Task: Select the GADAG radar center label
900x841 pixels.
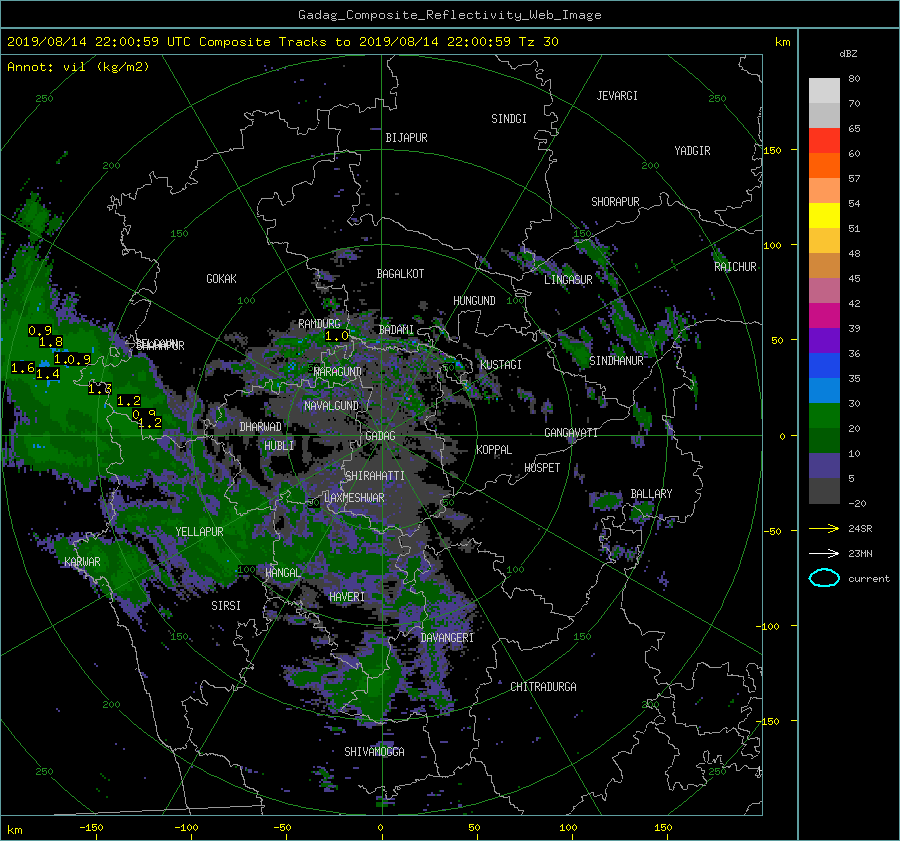Action: coord(380,436)
